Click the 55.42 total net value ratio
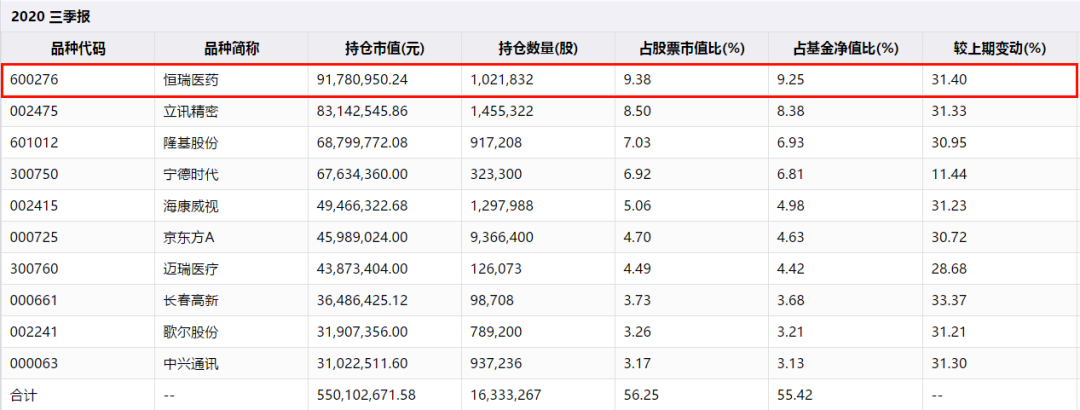 click(x=794, y=396)
